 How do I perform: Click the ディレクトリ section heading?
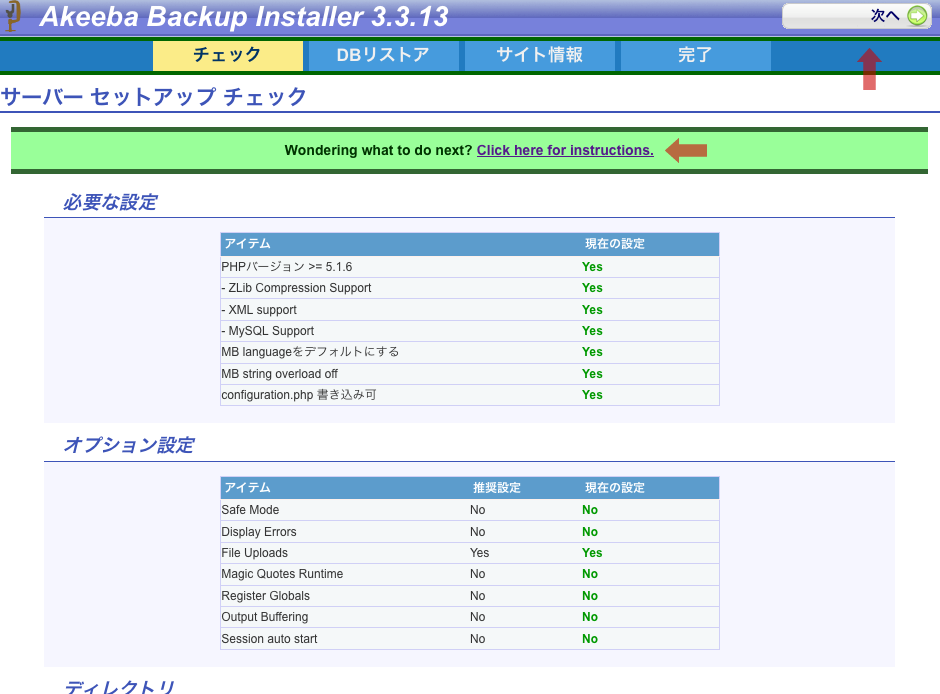pos(119,686)
